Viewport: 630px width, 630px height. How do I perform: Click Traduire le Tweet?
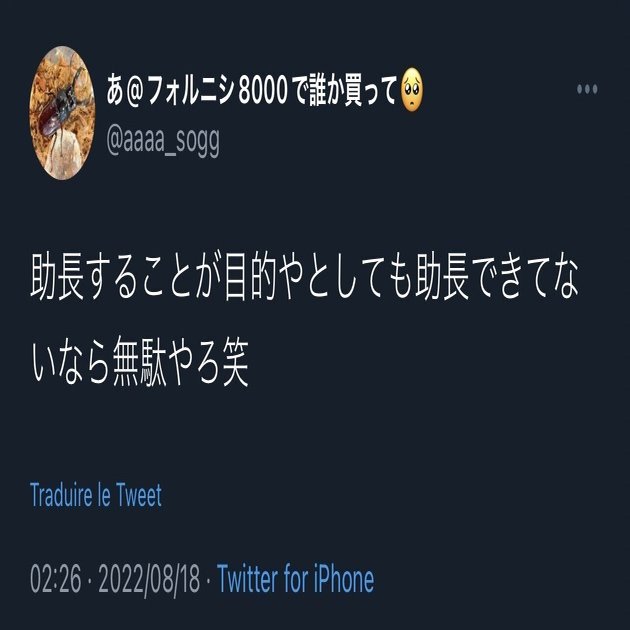(96, 495)
